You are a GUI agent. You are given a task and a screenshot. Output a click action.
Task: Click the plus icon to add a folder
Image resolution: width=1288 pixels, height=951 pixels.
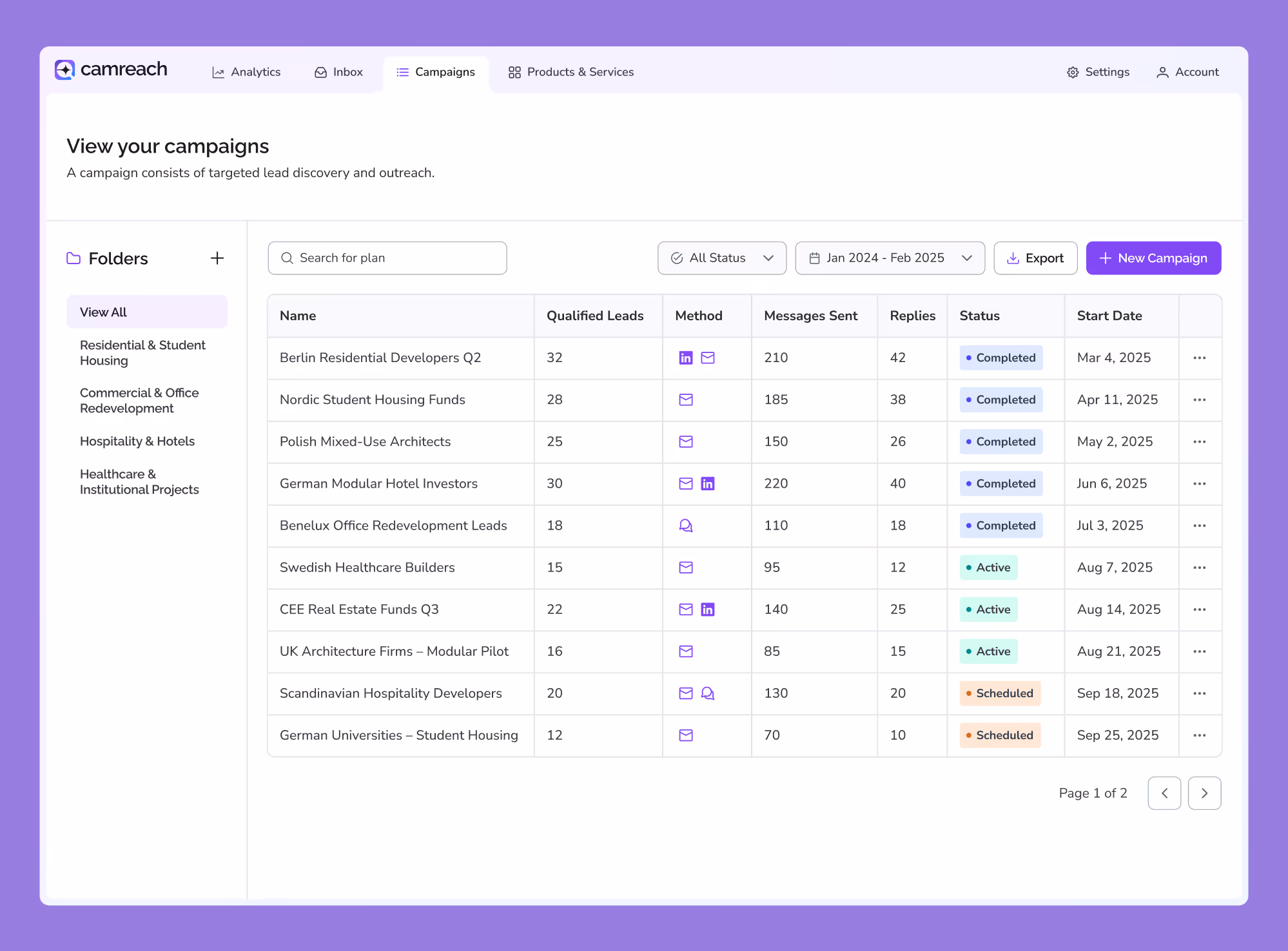coord(217,258)
